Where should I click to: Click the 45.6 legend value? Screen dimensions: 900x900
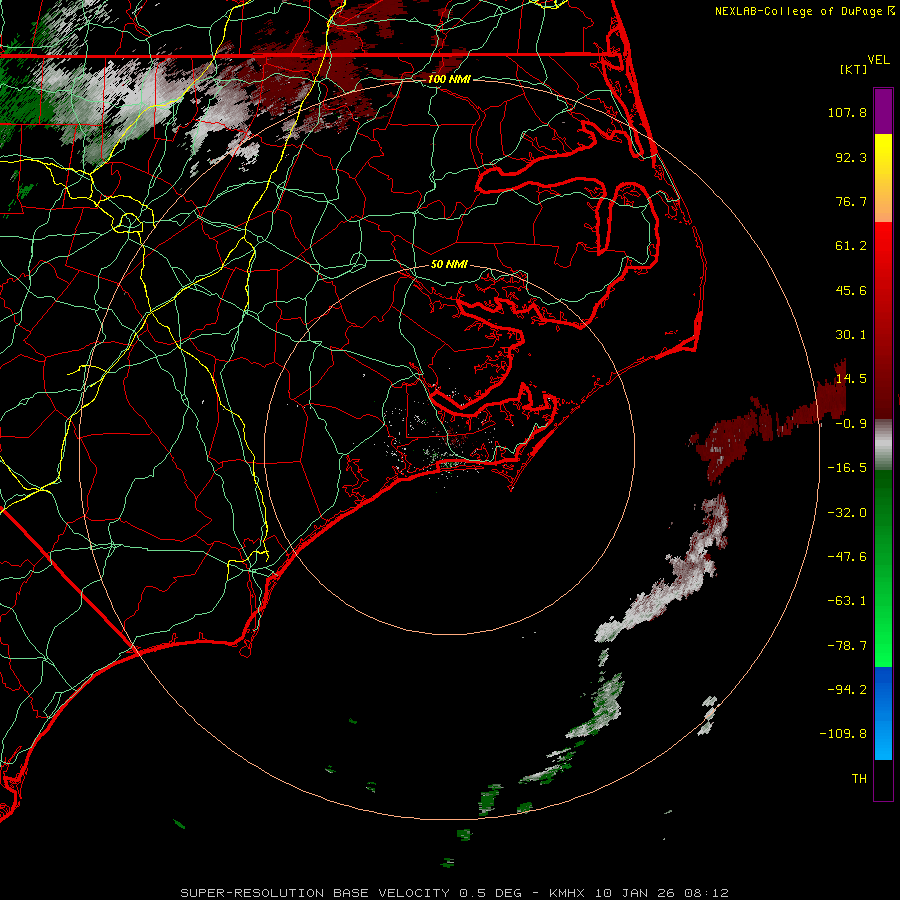pos(851,290)
